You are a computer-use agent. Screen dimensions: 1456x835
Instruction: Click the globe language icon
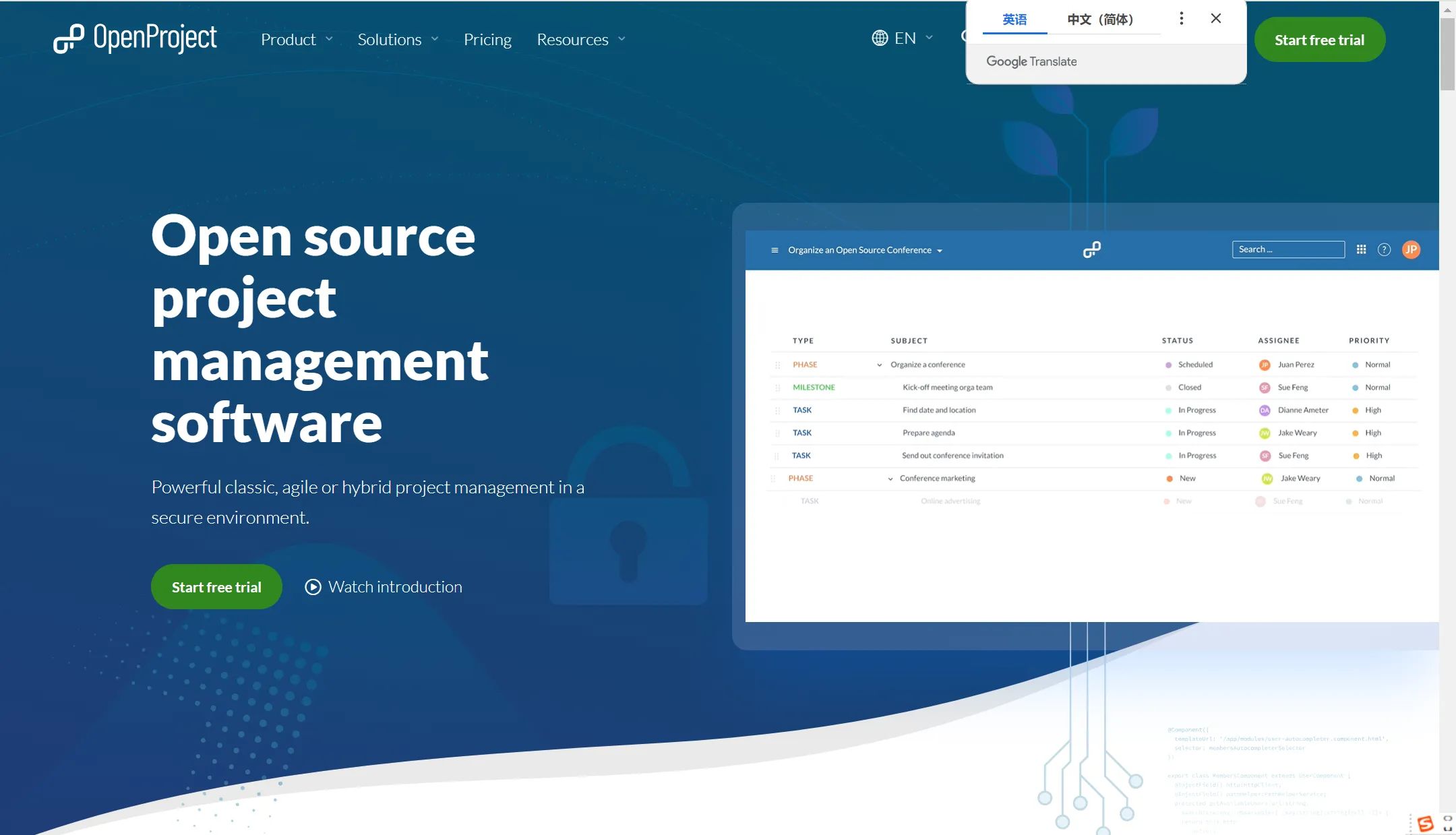[879, 38]
